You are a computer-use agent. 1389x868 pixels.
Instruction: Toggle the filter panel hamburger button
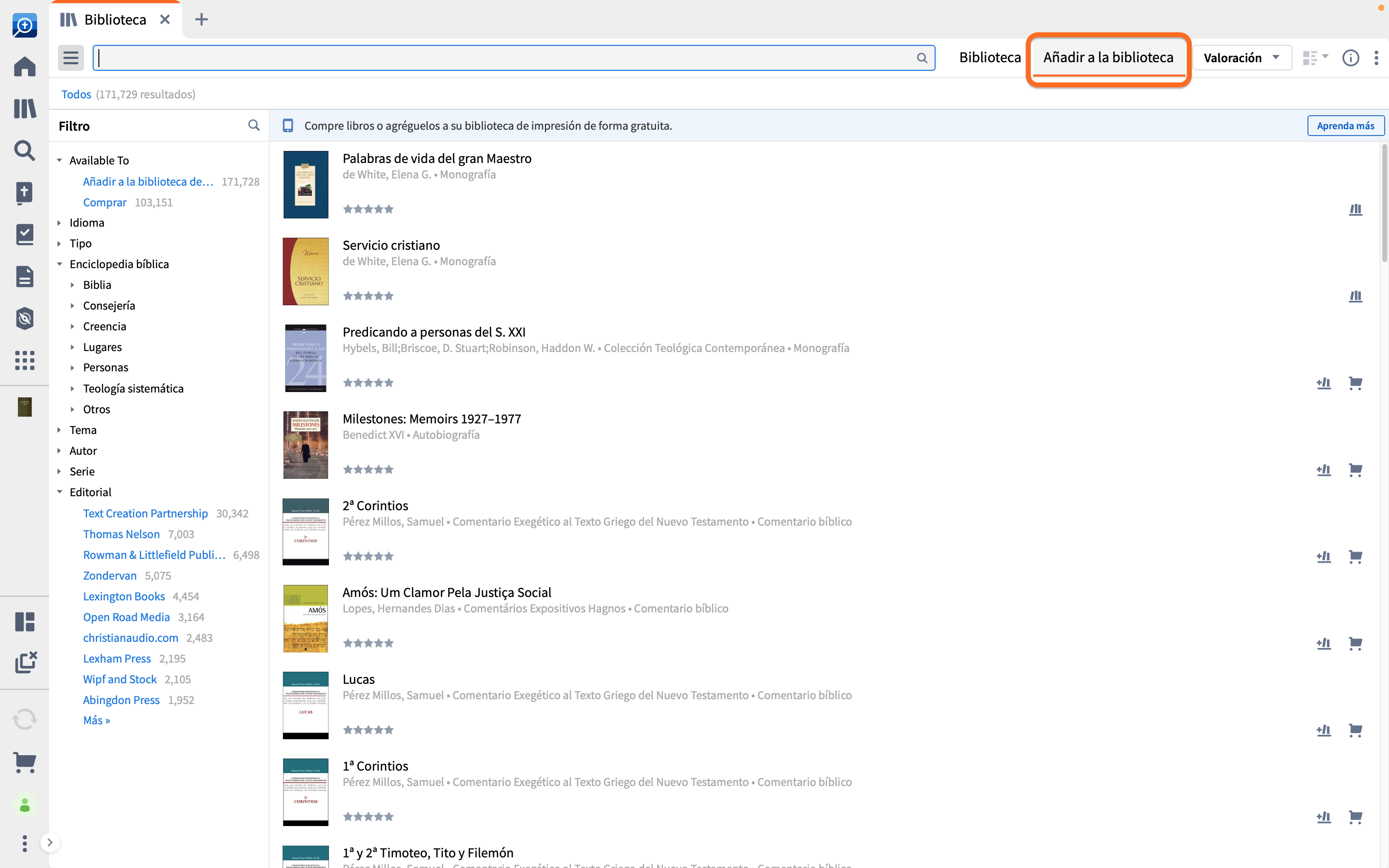pos(70,58)
